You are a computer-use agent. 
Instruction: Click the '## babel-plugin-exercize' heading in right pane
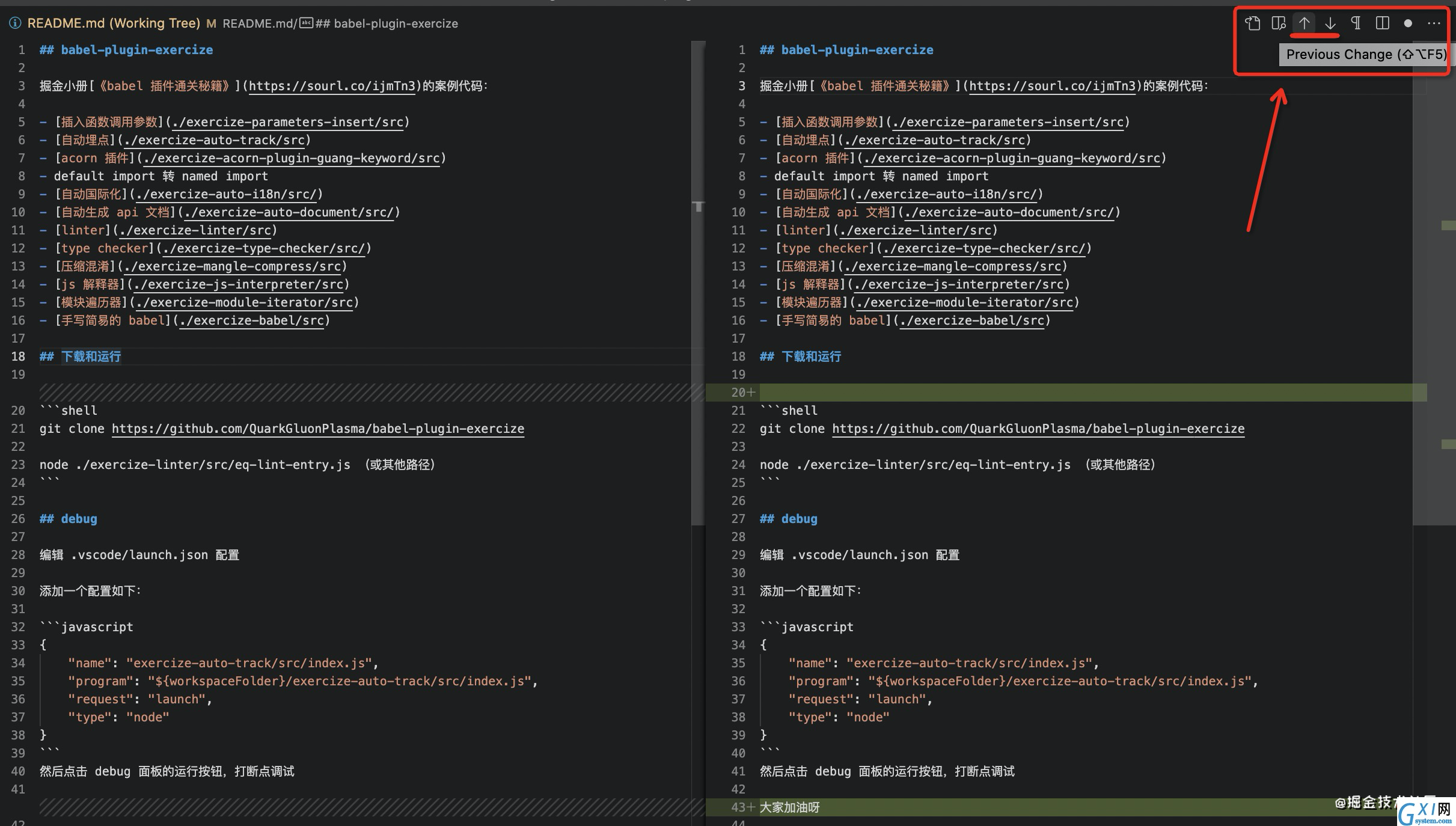pyautogui.click(x=846, y=50)
